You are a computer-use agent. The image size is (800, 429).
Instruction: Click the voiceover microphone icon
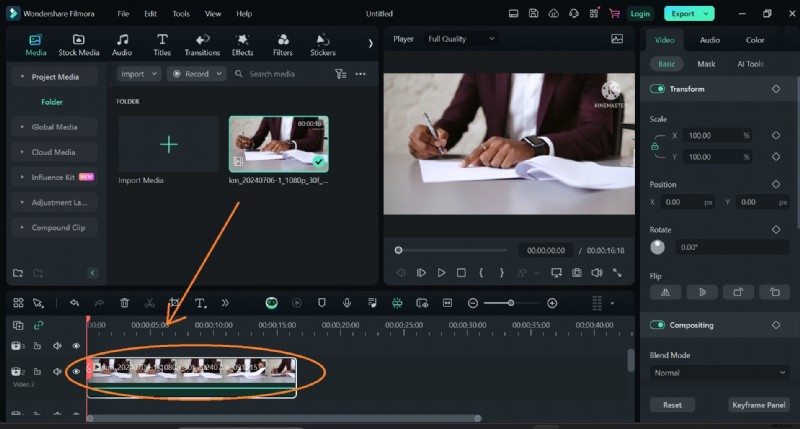click(x=347, y=303)
